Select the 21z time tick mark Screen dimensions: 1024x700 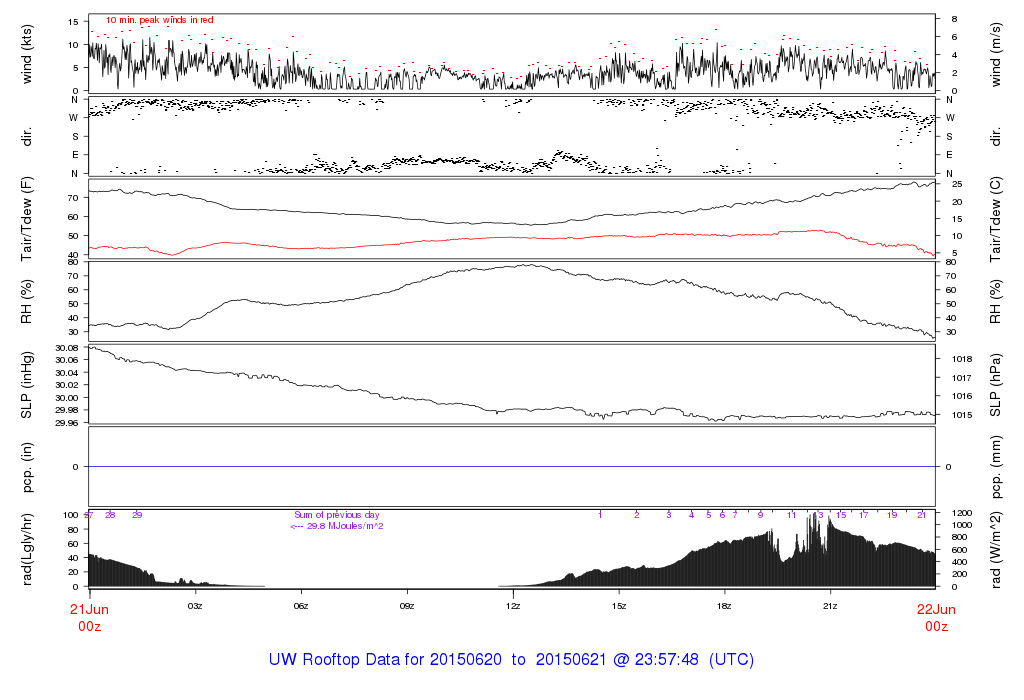830,606
